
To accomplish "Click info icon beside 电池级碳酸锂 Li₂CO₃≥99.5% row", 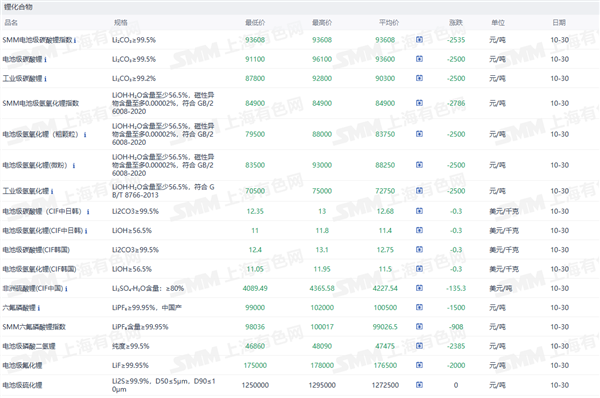I will click(45, 60).
